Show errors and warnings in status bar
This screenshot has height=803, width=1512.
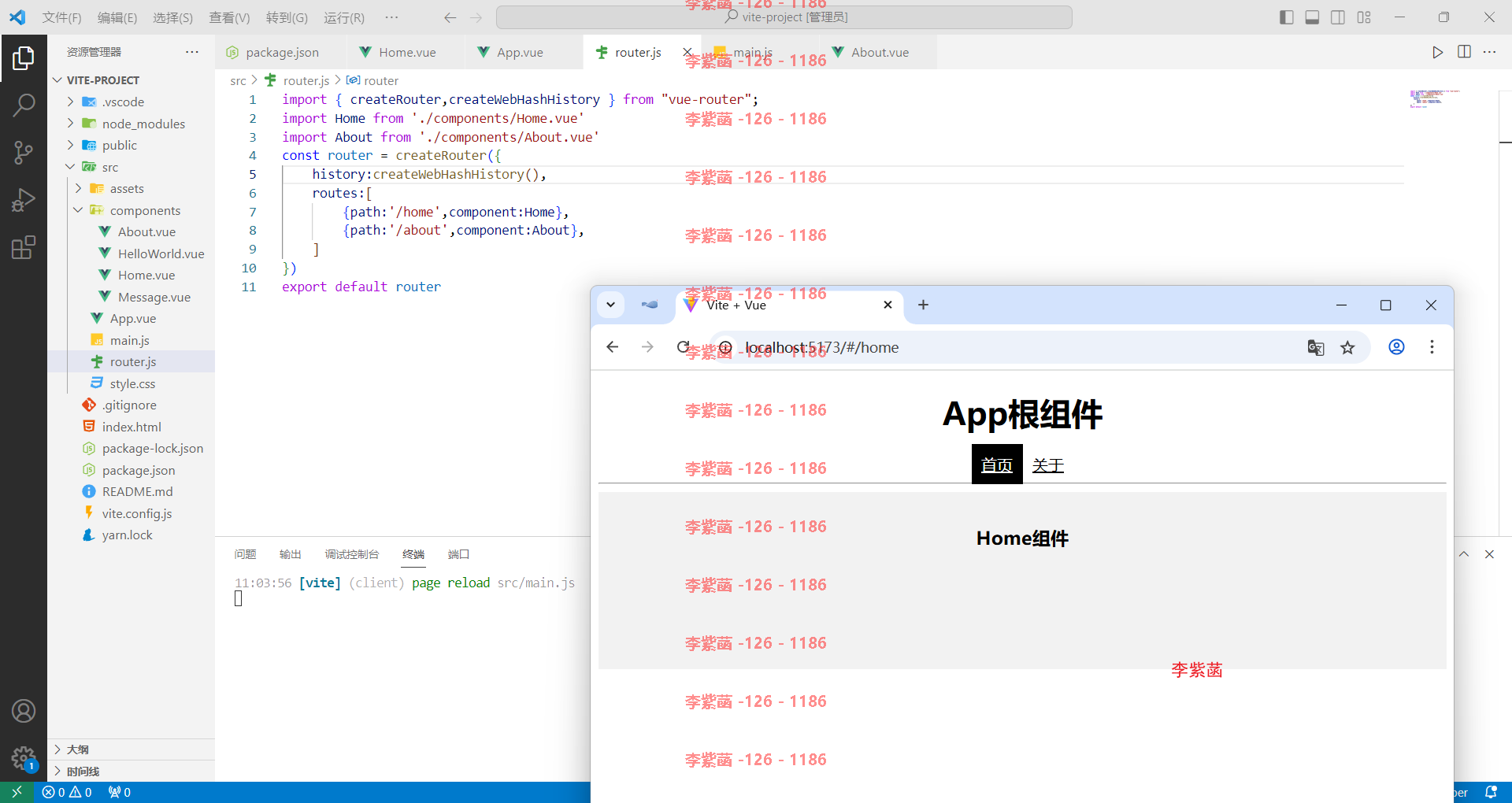tap(67, 792)
